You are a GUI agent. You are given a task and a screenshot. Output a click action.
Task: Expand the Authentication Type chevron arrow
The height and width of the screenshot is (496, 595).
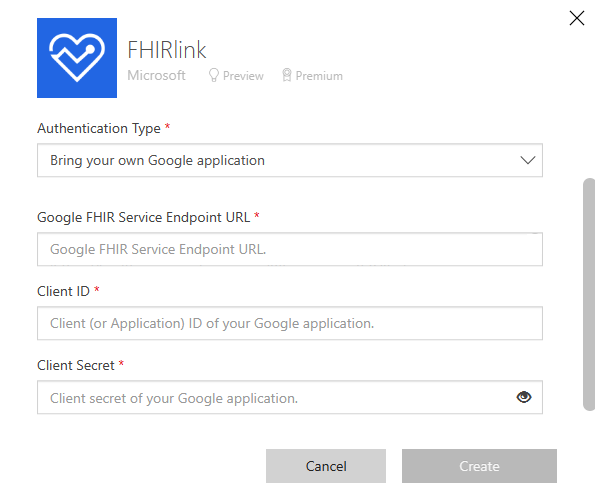pyautogui.click(x=527, y=160)
